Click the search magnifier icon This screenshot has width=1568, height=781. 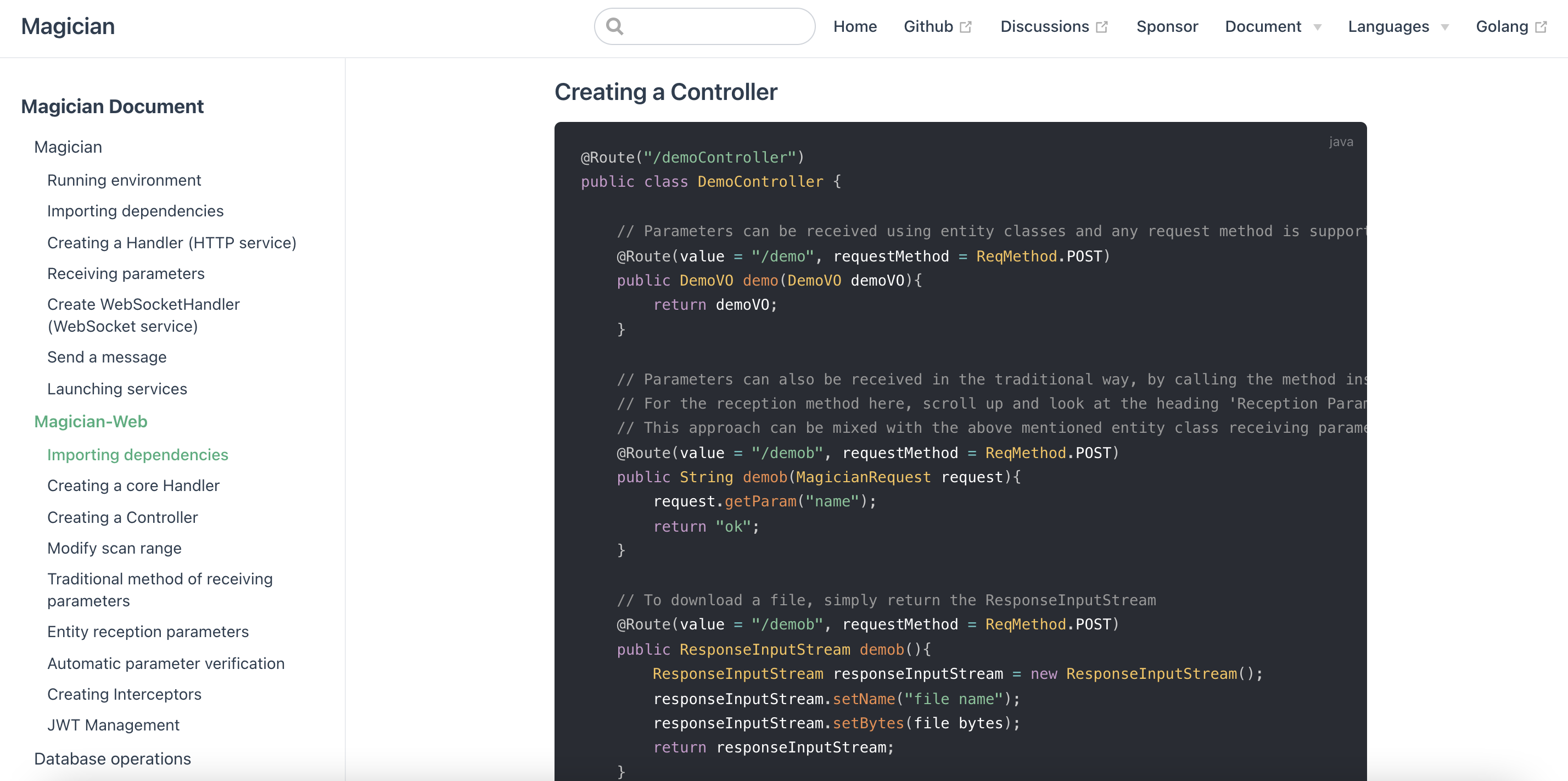tap(615, 26)
